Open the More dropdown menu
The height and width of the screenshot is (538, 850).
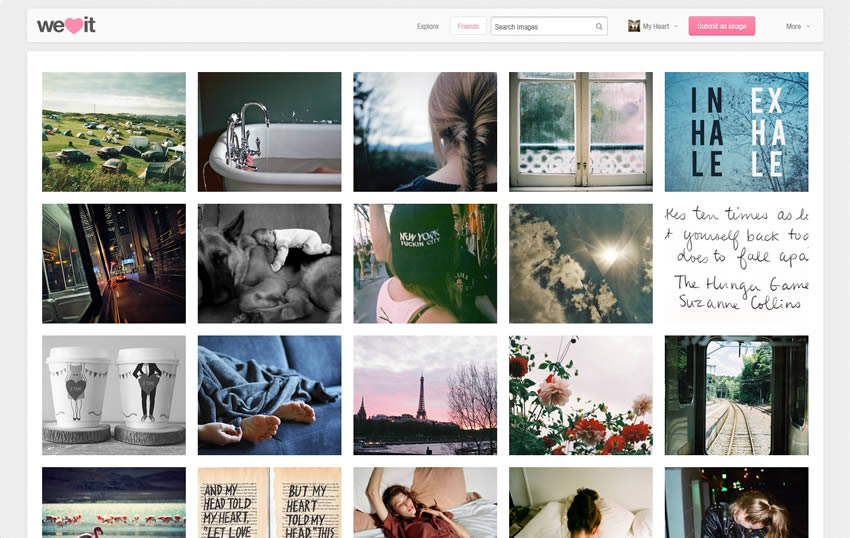coord(798,26)
